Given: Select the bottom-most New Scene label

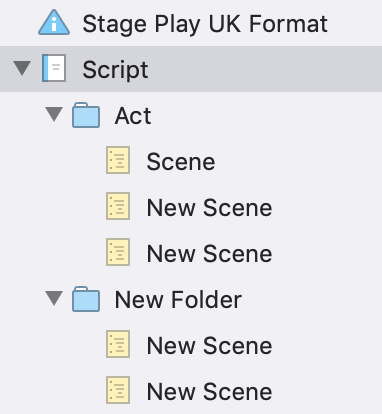Looking at the screenshot, I should pos(209,392).
